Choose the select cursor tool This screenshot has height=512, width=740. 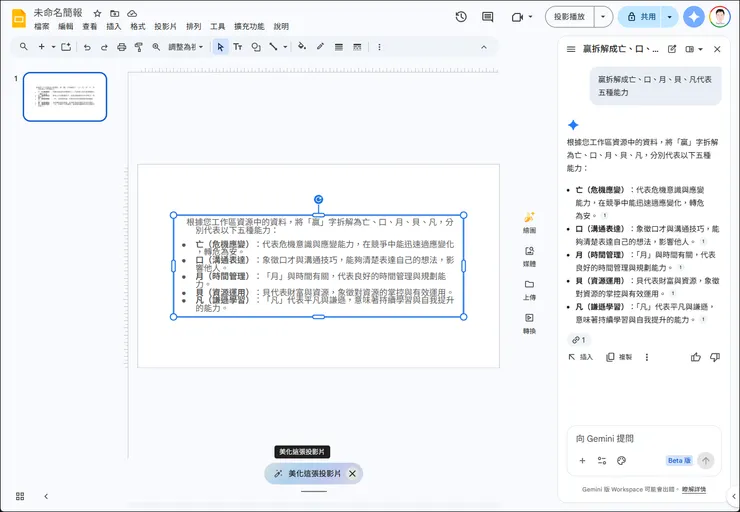(220, 47)
